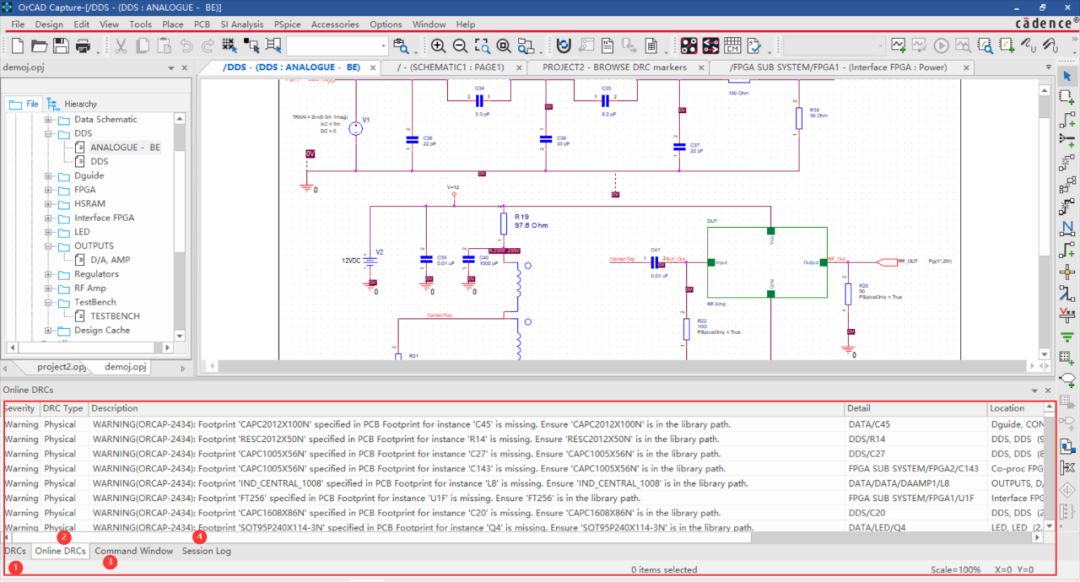Image resolution: width=1080 pixels, height=582 pixels.
Task: Click the Zoom Out magnifier icon
Action: pyautogui.click(x=460, y=46)
